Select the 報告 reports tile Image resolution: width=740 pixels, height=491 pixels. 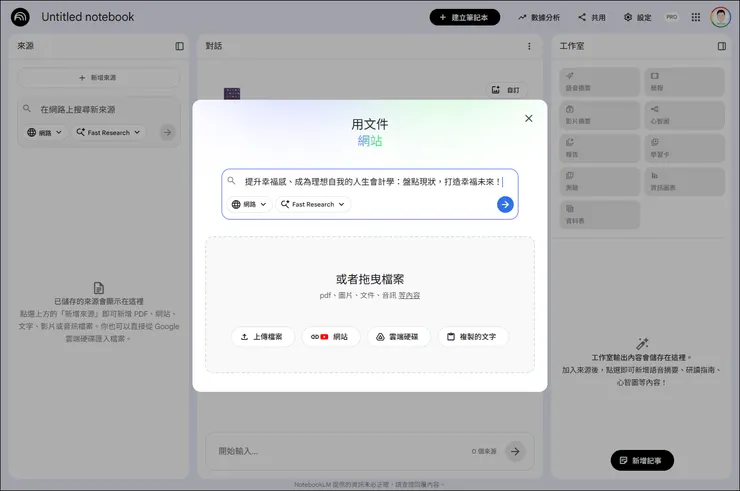click(x=599, y=148)
